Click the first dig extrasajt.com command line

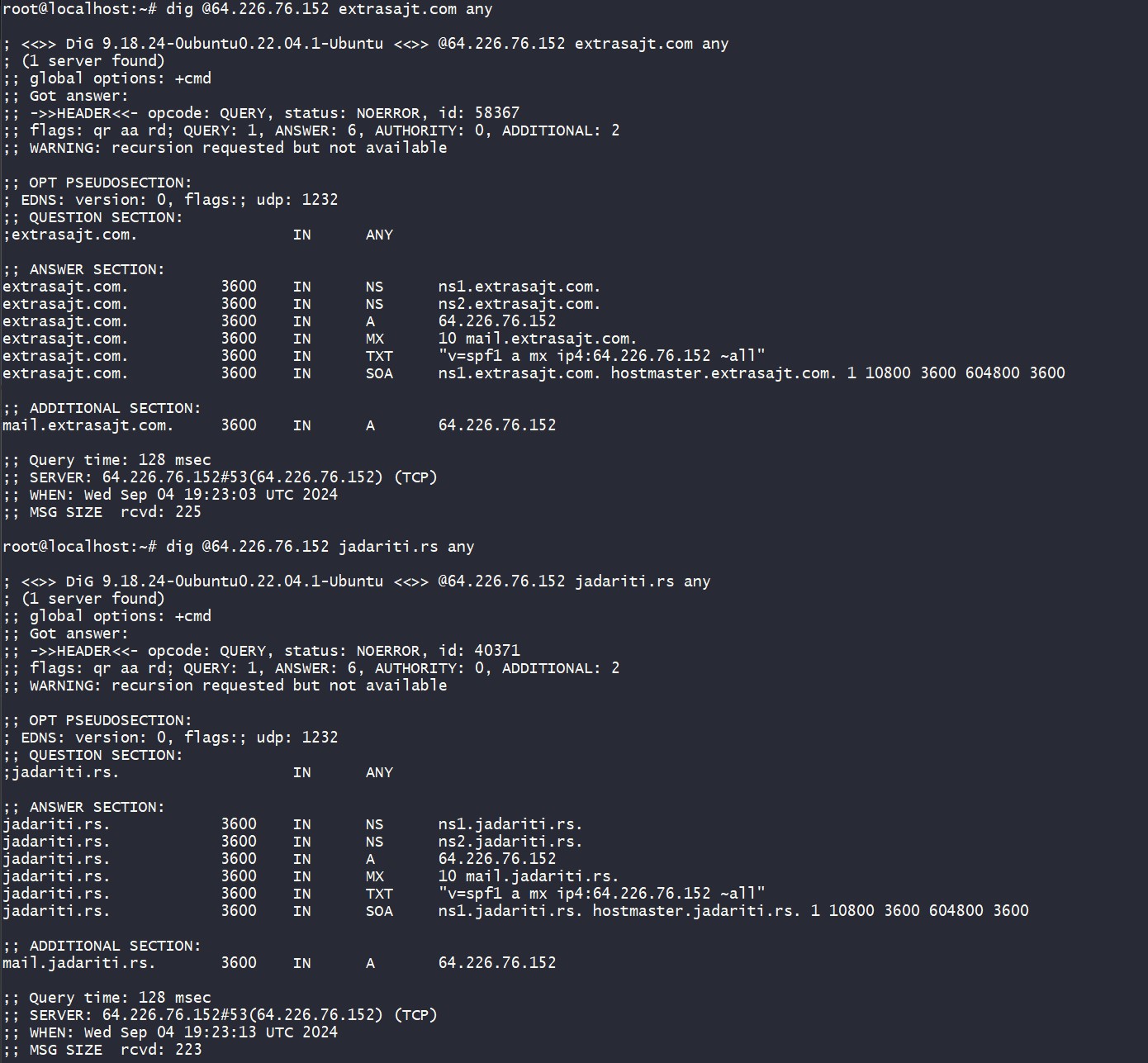click(247, 10)
